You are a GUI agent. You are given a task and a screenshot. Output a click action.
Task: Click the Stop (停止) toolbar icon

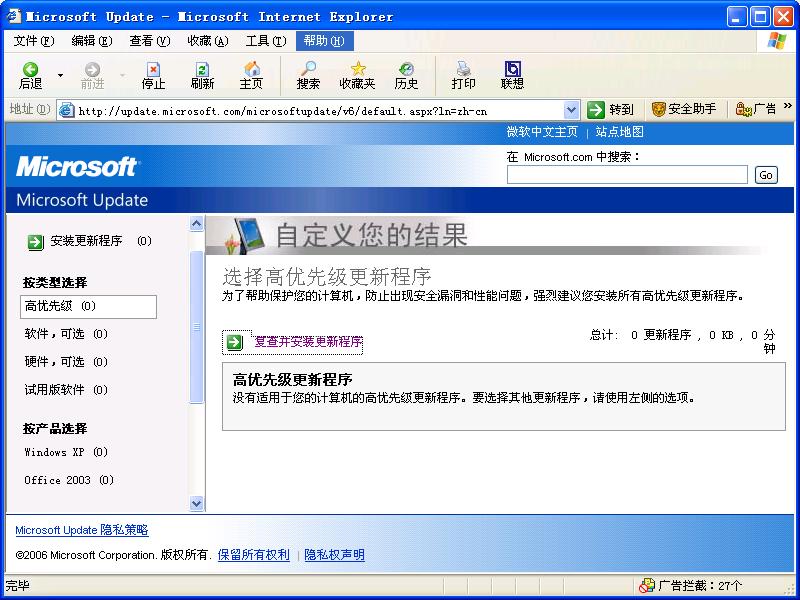tap(153, 69)
